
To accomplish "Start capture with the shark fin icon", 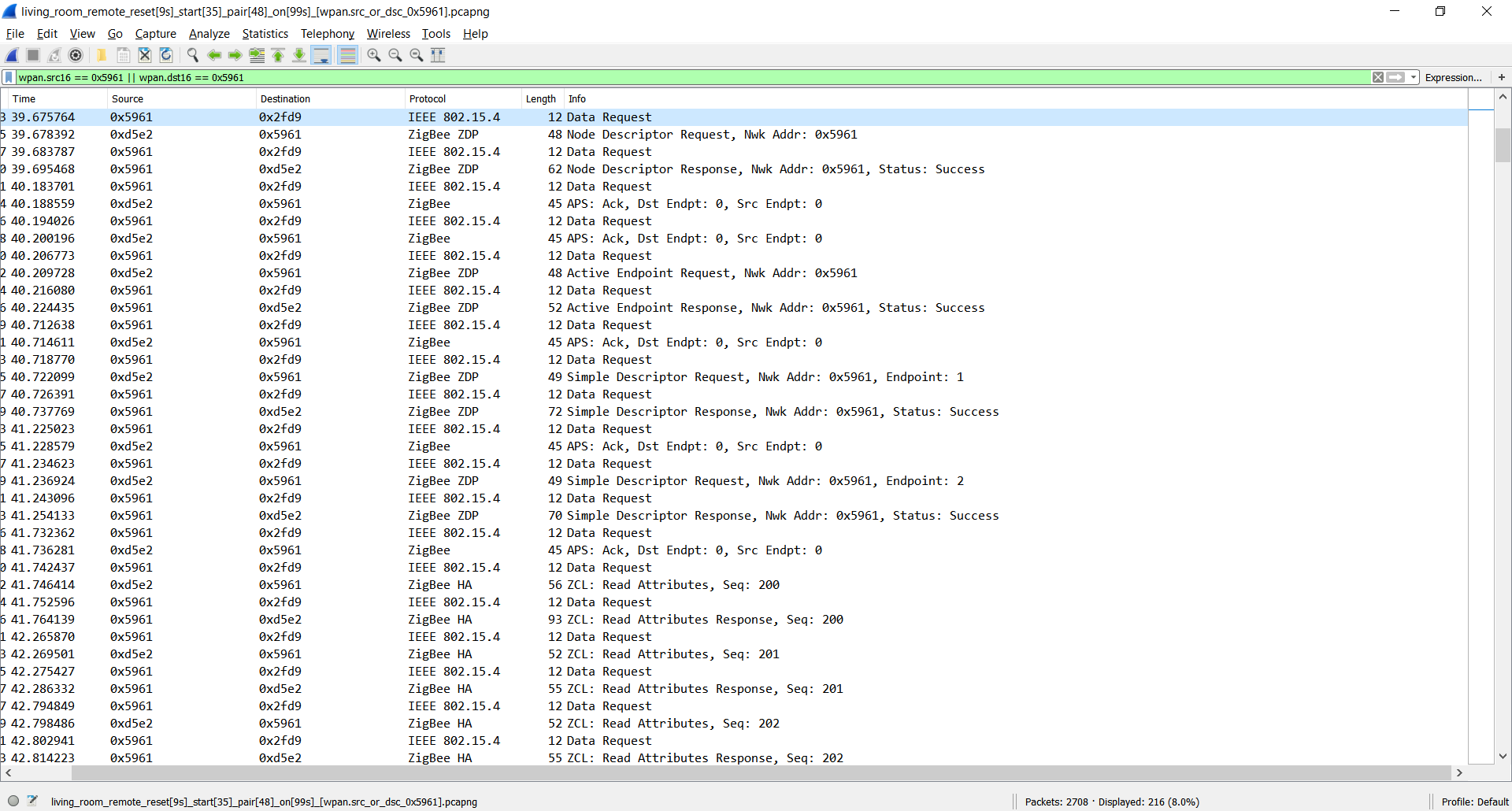I will [x=13, y=55].
